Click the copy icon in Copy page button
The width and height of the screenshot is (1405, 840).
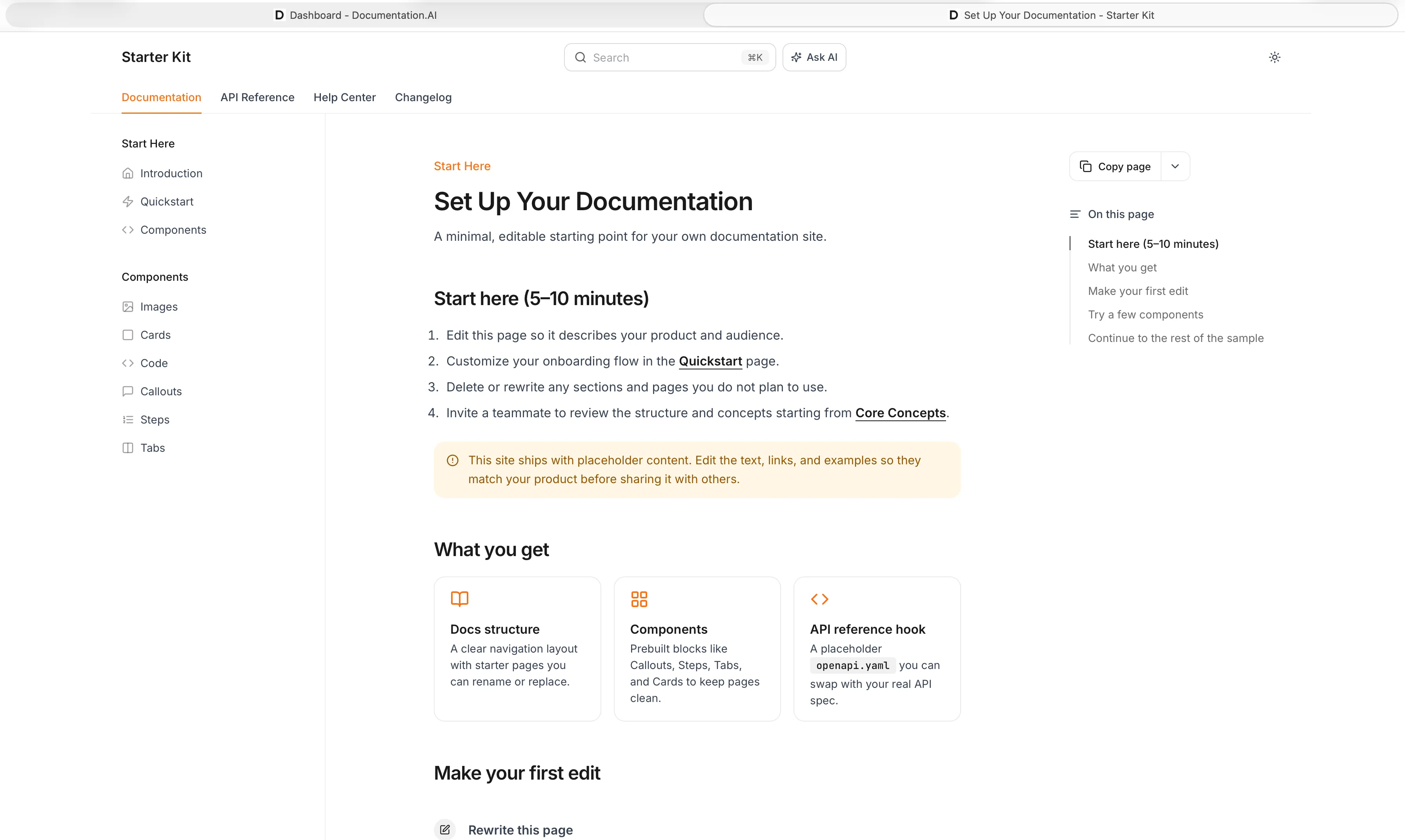pos(1085,166)
